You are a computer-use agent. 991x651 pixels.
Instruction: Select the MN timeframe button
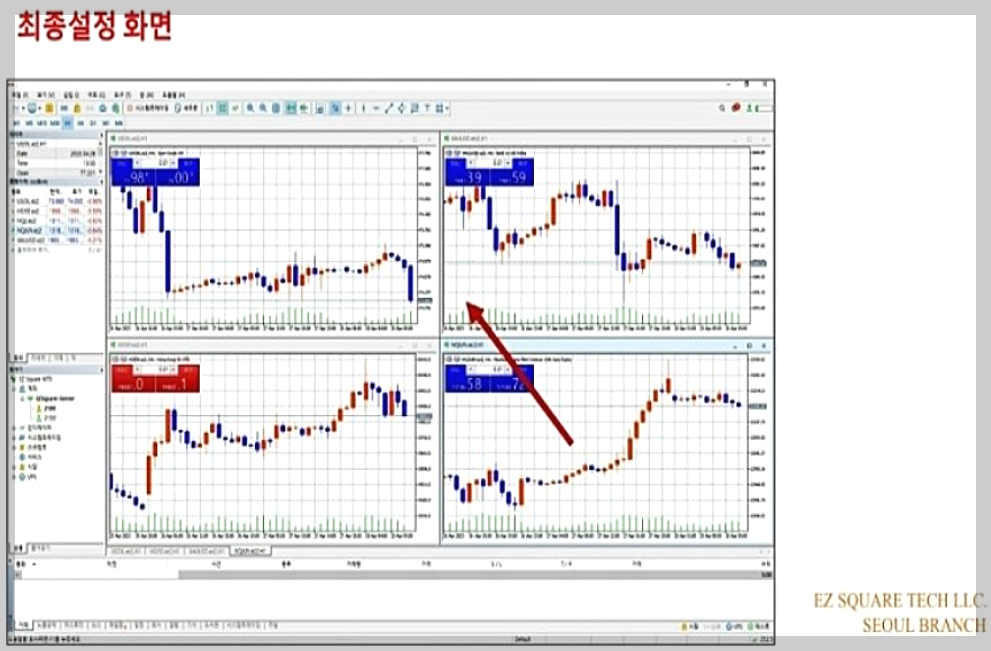coord(118,123)
